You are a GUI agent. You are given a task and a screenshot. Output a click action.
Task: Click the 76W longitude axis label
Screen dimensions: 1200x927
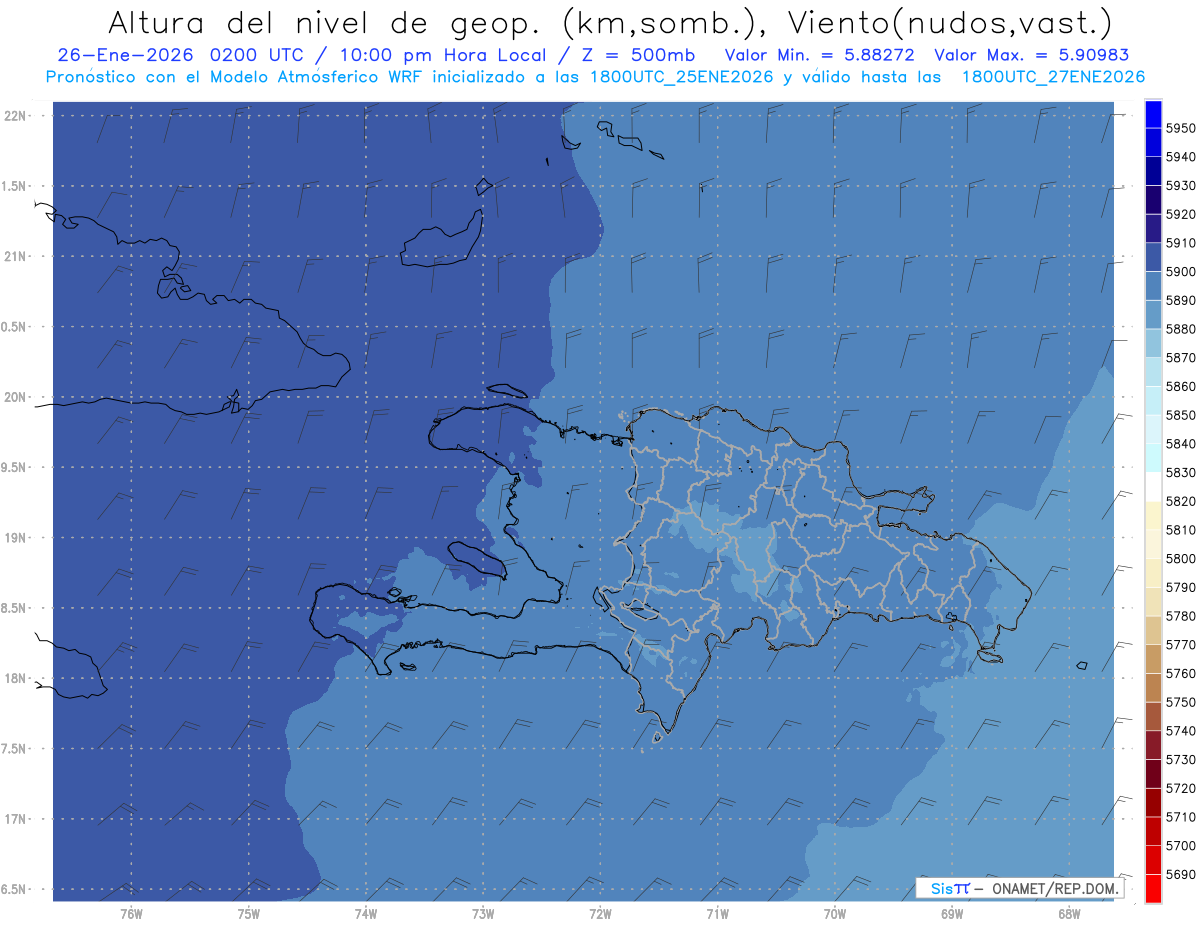point(131,913)
